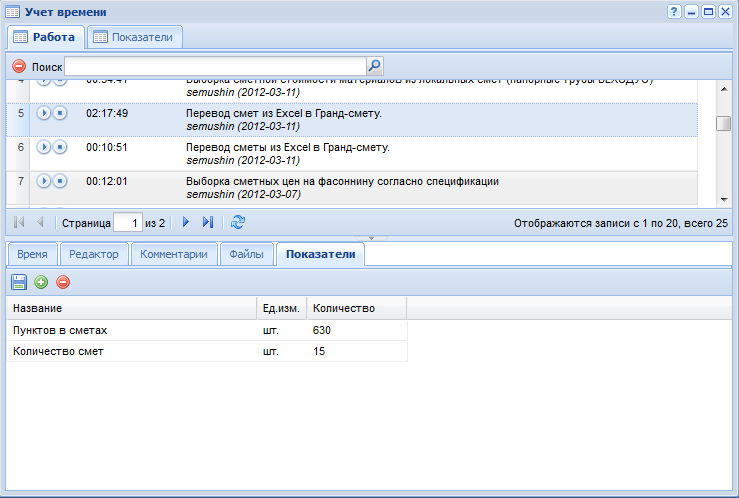Image resolution: width=739 pixels, height=498 pixels.
Task: Select the Пунктов в сметах row
Action: [x=207, y=330]
